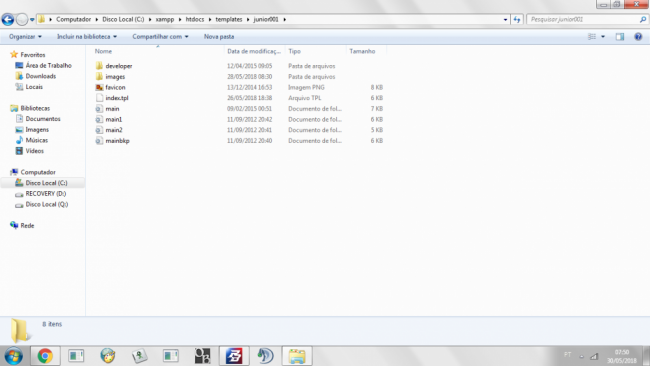Select the developer folder icon
The image size is (650, 366).
[x=99, y=66]
